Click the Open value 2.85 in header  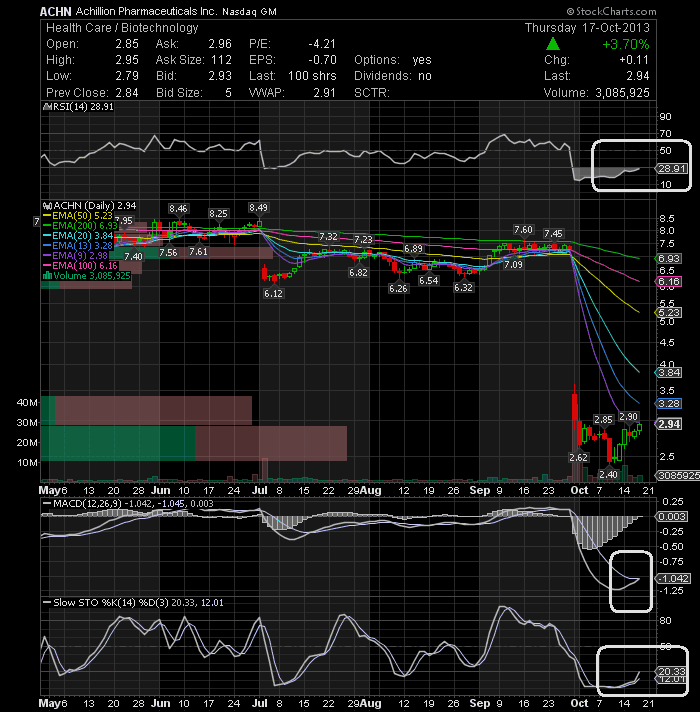click(127, 44)
